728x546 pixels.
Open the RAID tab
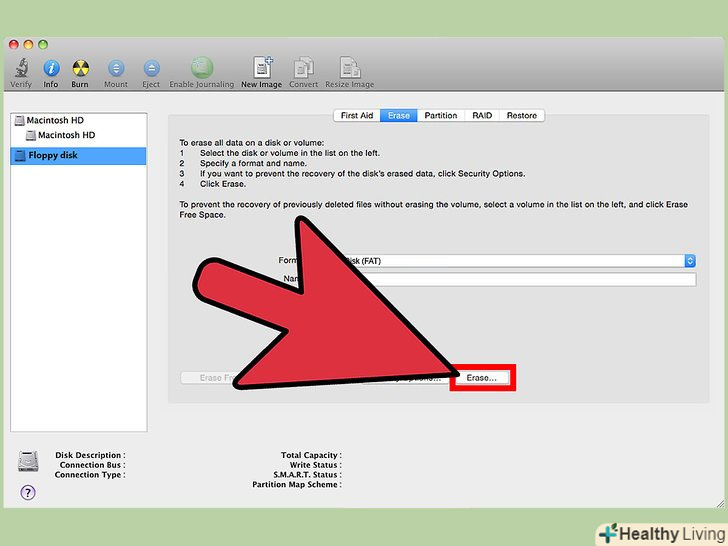[482, 116]
